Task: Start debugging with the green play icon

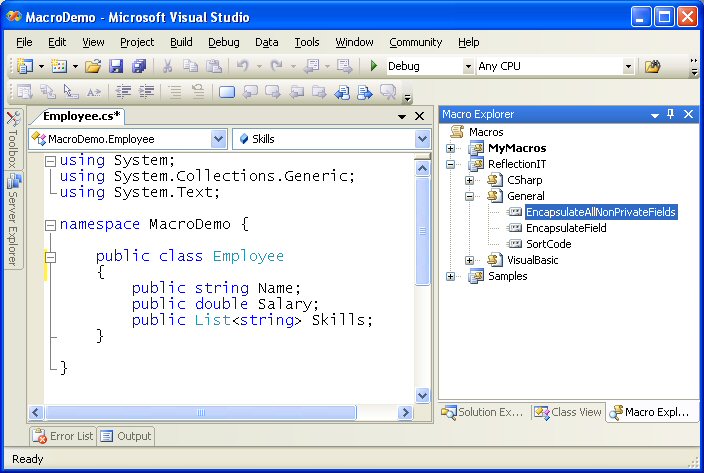Action: (x=374, y=66)
